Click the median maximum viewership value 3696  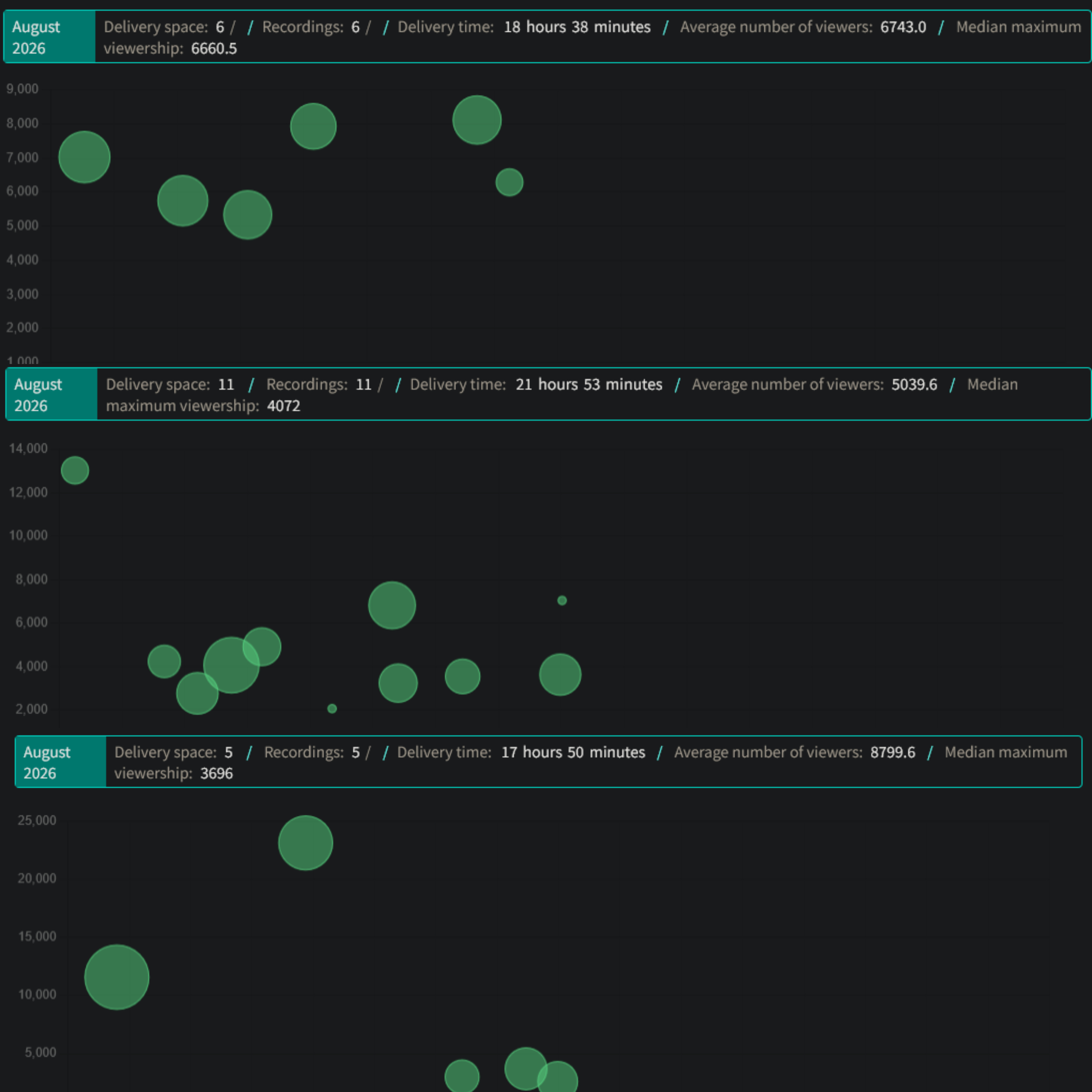tap(216, 773)
